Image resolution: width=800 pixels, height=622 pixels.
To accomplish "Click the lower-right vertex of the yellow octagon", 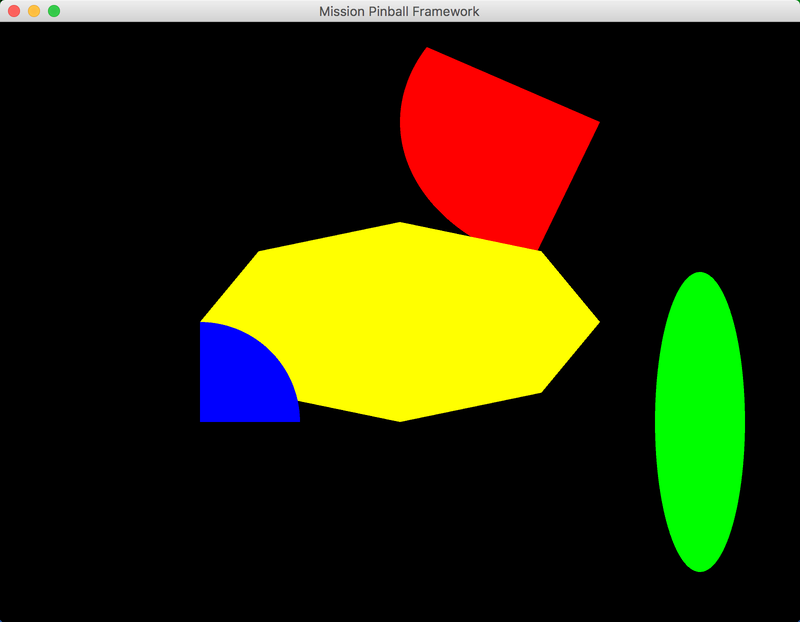I will [540, 391].
